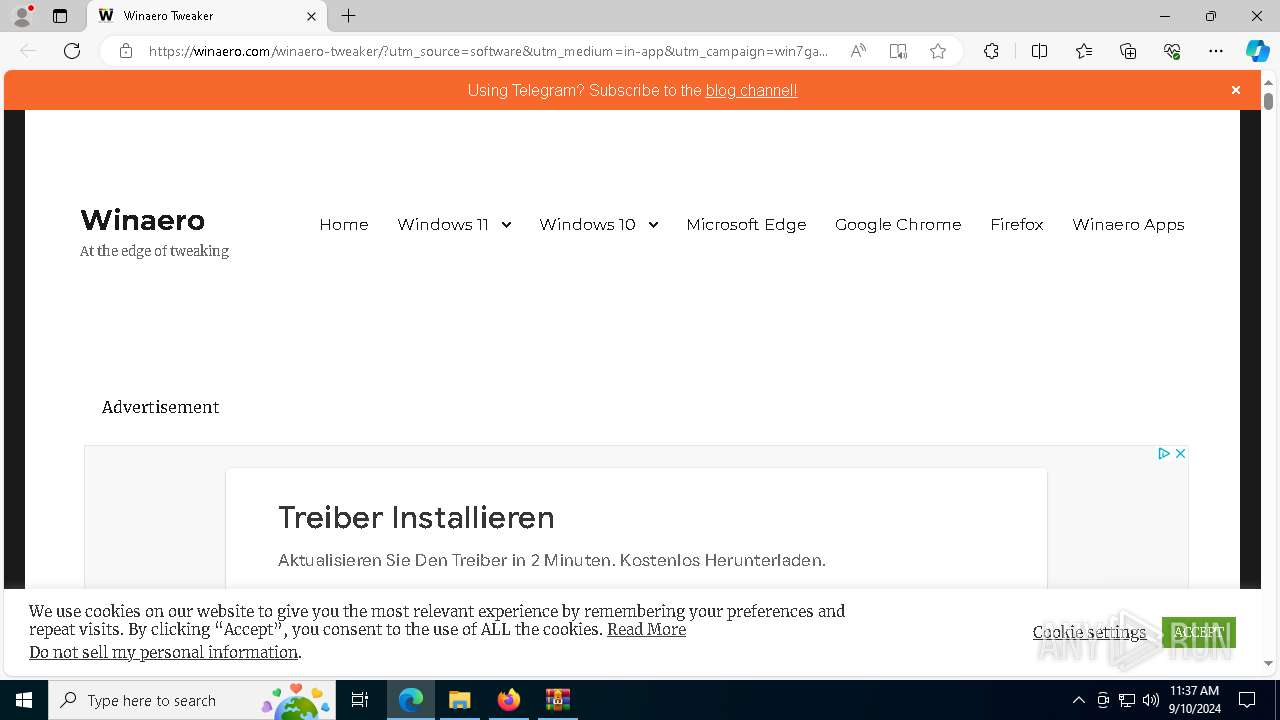1280x720 pixels.
Task: Click the taskbar search box
Action: [x=192, y=700]
